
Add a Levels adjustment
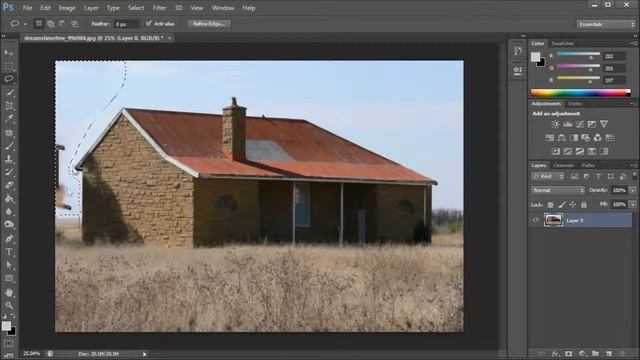click(567, 124)
